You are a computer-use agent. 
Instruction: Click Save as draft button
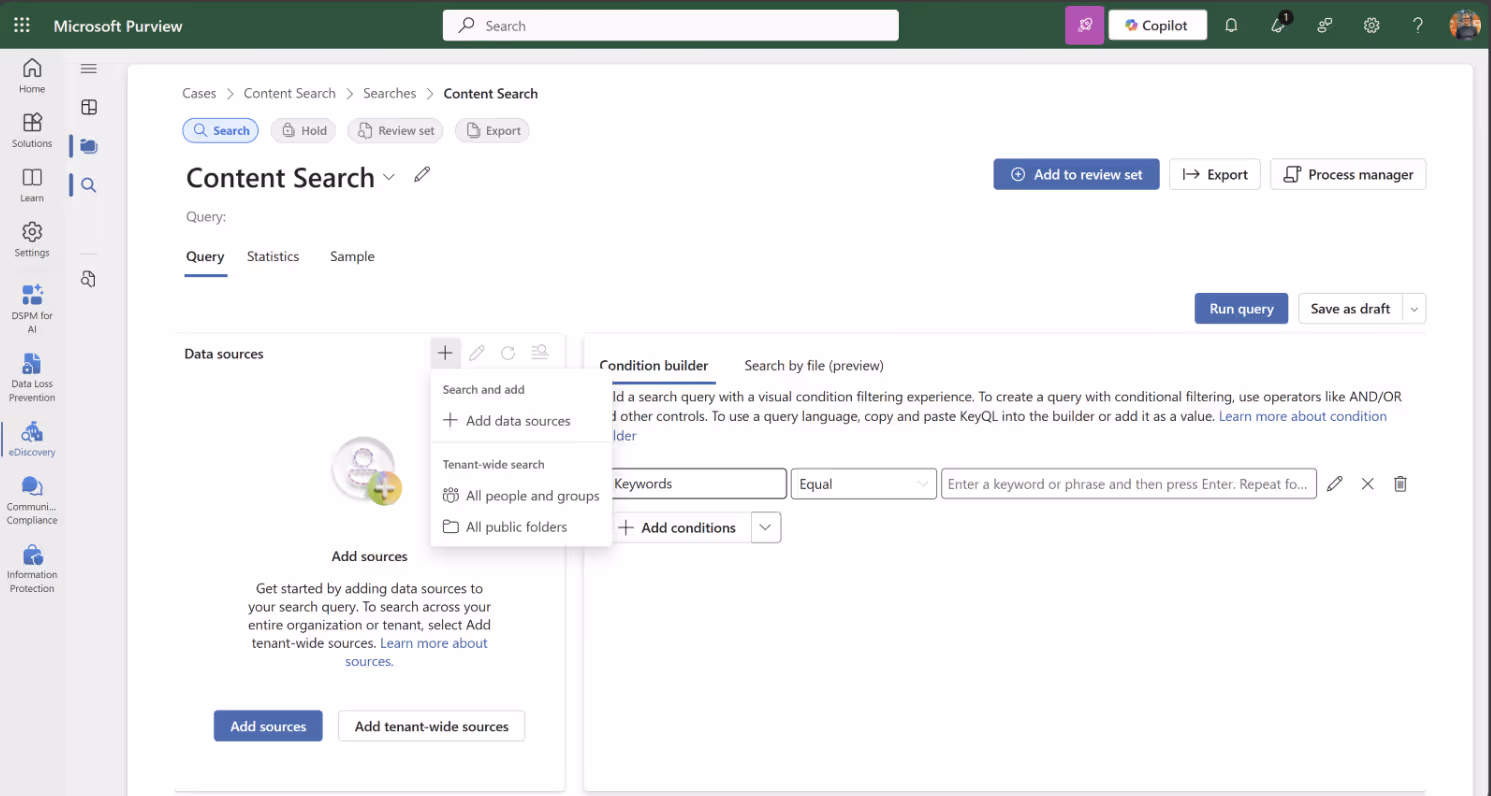1350,309
